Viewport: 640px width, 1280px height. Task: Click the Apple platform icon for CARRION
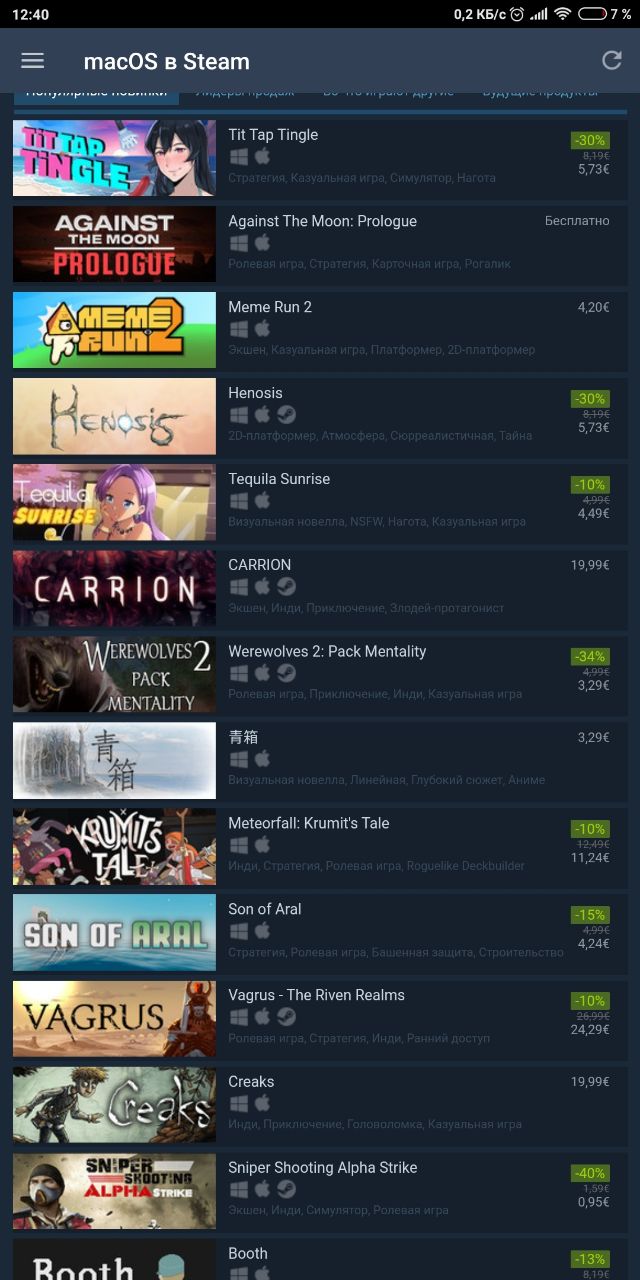click(x=262, y=587)
